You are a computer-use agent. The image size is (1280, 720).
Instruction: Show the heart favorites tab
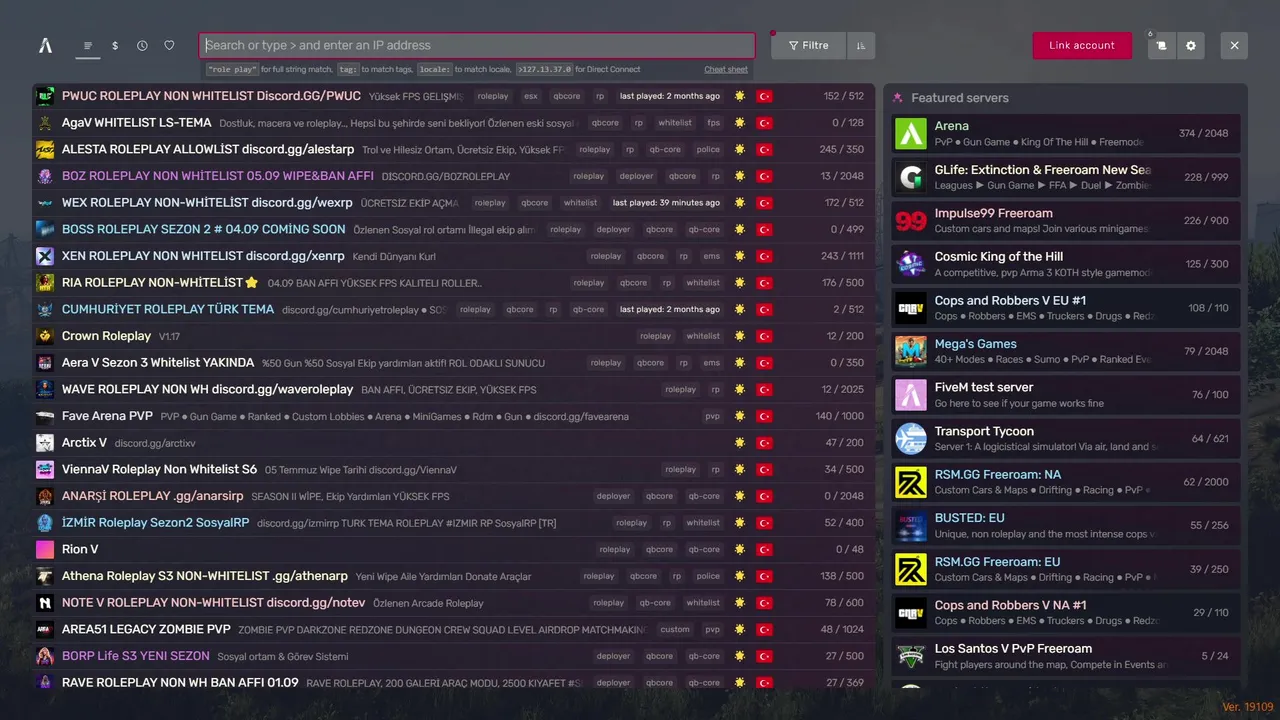coord(169,45)
